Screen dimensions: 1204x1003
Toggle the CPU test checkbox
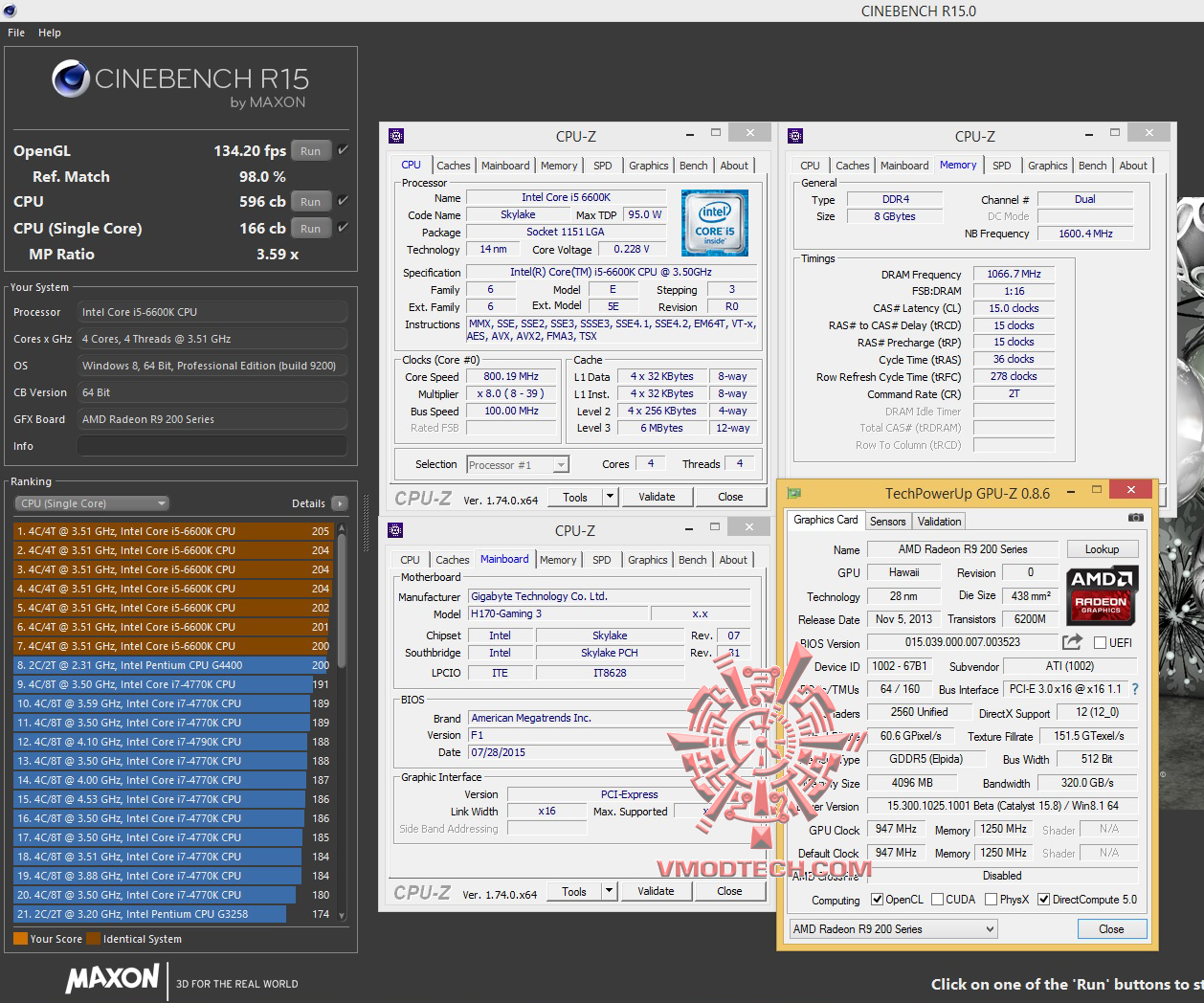[343, 201]
